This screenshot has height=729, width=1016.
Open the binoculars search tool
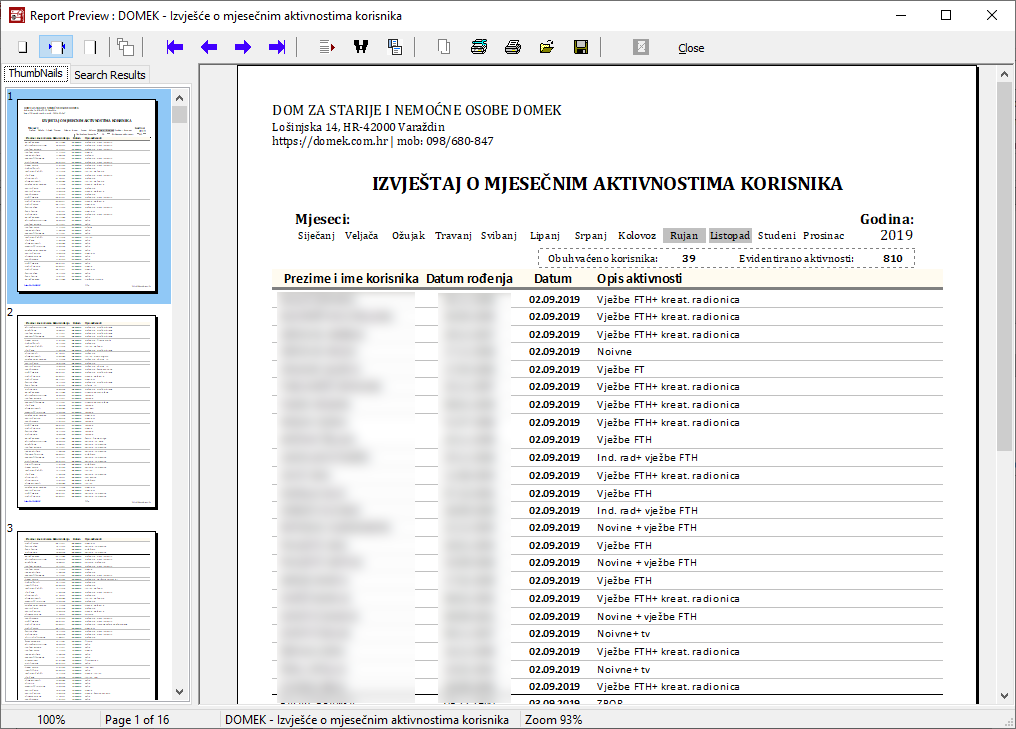[x=361, y=47]
